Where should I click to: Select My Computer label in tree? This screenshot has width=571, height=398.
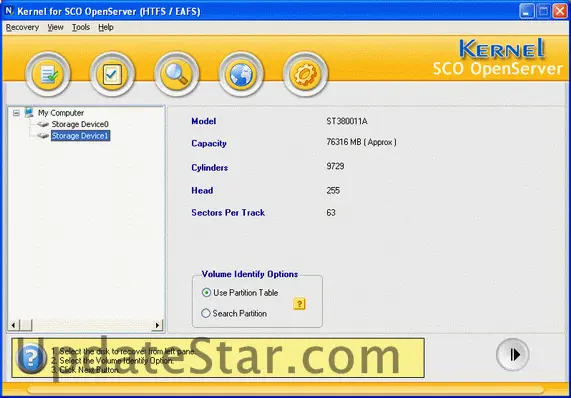coord(61,113)
